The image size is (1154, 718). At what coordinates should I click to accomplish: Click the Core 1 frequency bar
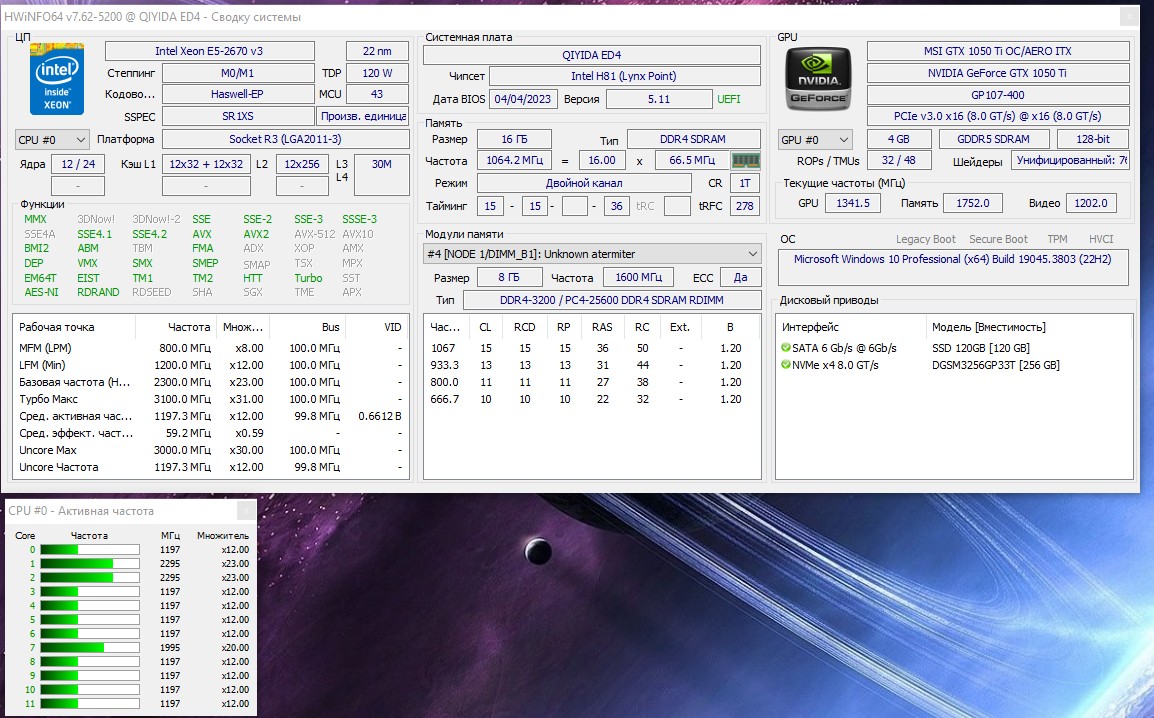pyautogui.click(x=90, y=564)
